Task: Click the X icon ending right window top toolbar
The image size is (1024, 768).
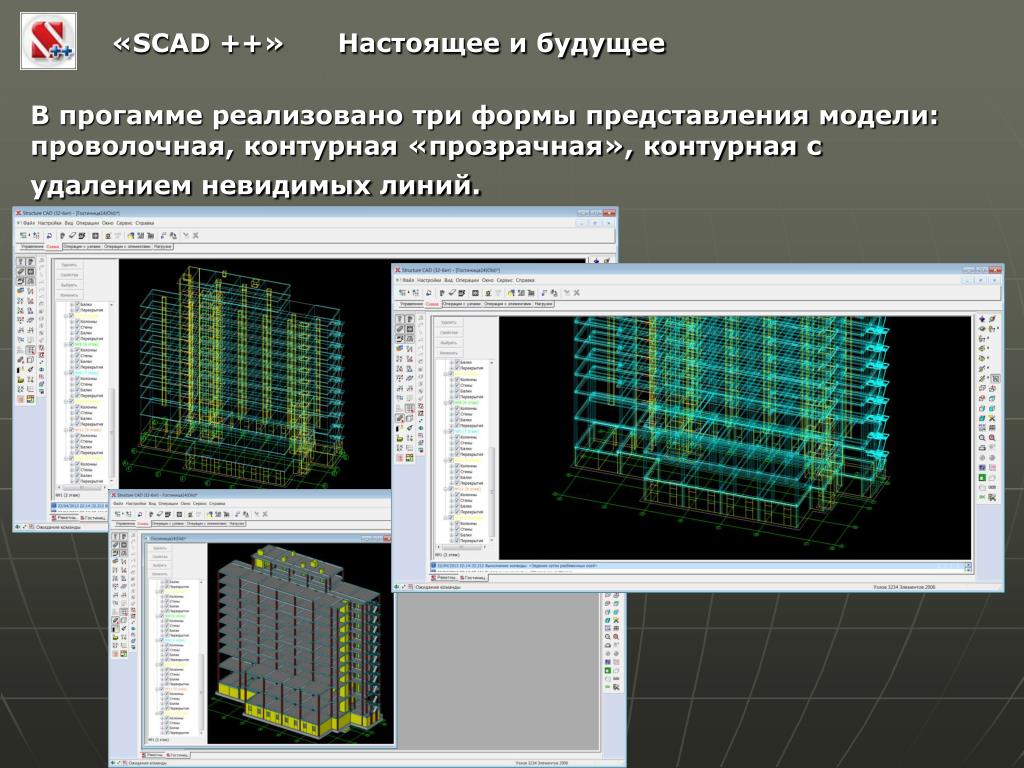Action: pos(577,293)
